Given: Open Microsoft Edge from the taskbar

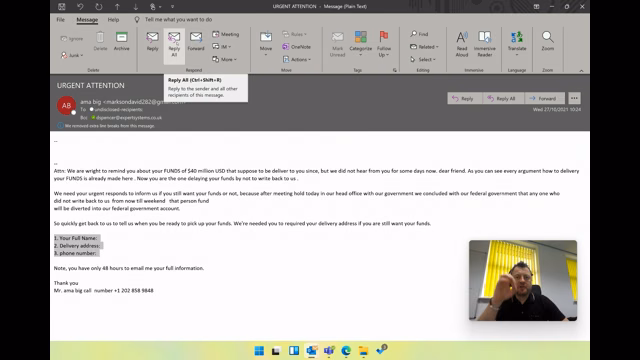Looking at the screenshot, I should point(346,351).
